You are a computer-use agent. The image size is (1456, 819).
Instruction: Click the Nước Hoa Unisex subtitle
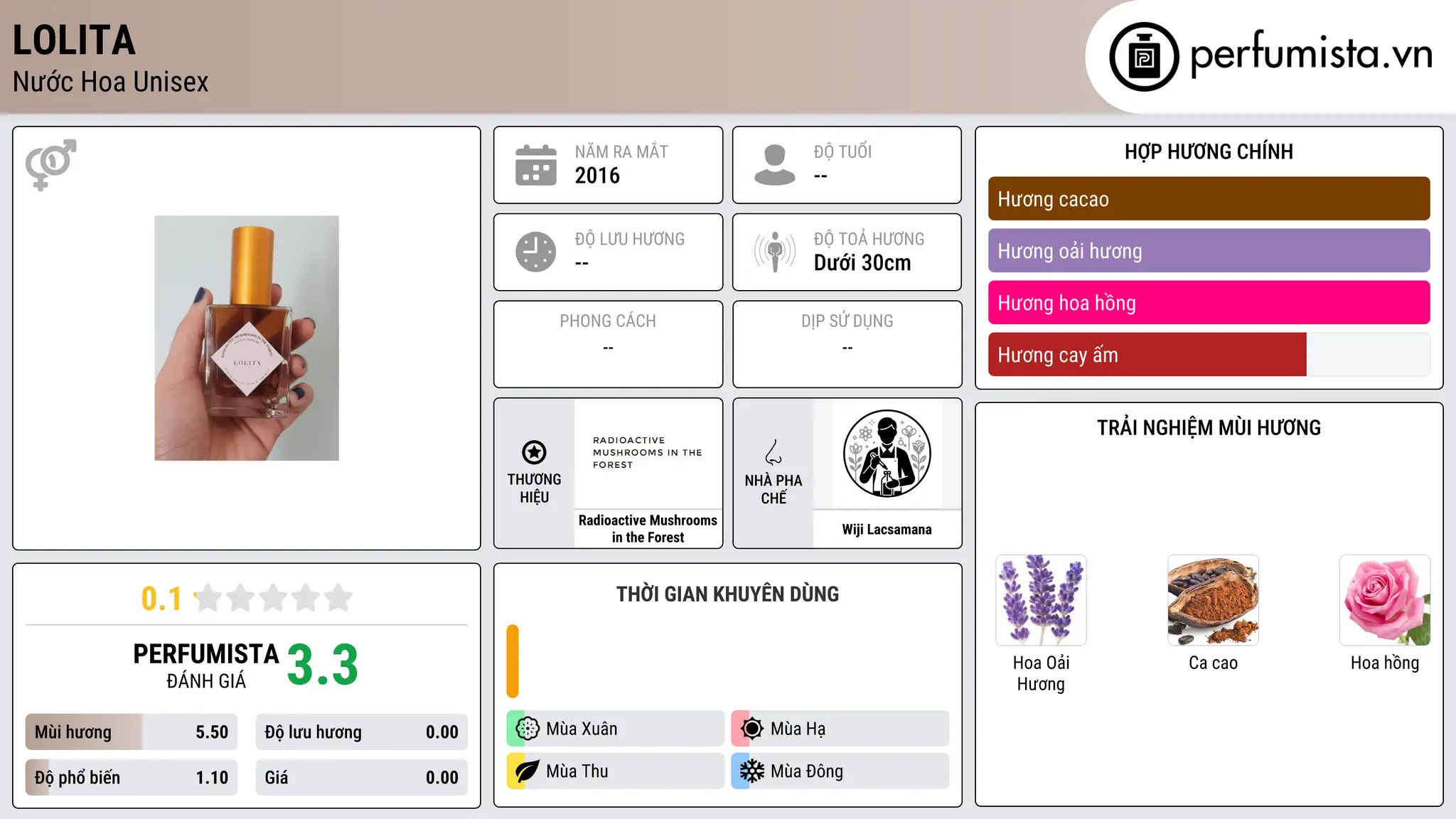(110, 82)
